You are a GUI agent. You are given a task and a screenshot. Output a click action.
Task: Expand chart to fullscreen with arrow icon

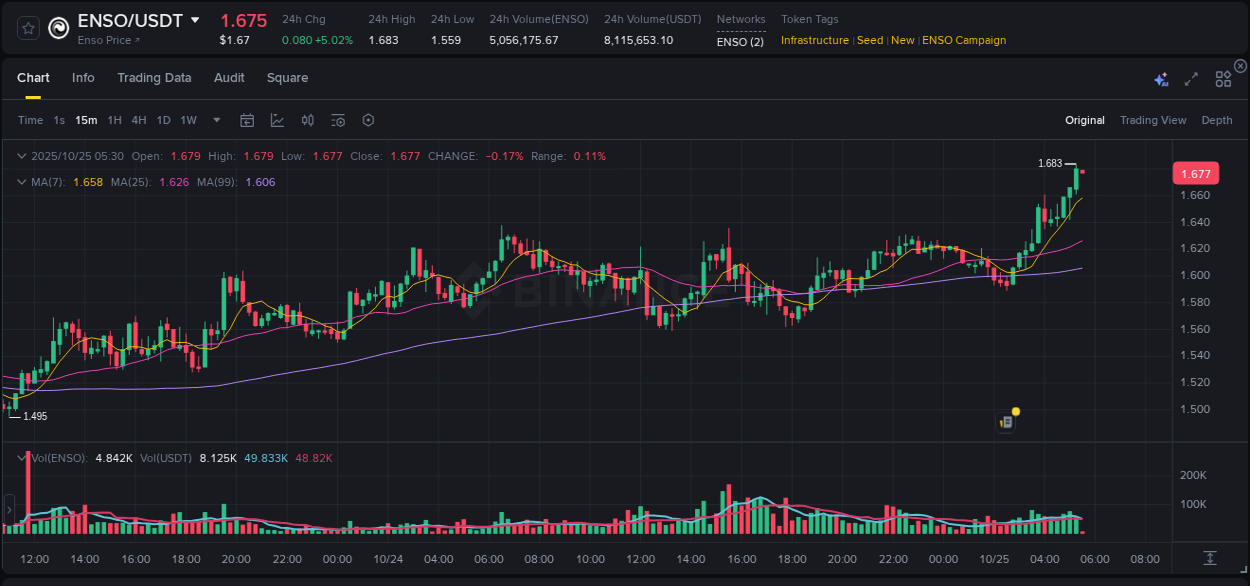point(1190,78)
